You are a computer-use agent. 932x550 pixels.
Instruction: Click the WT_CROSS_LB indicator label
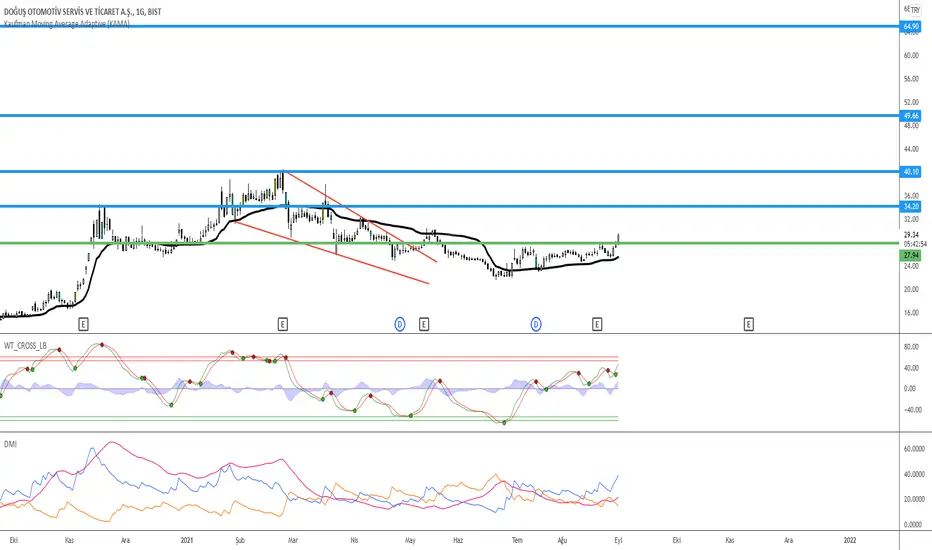pos(25,345)
